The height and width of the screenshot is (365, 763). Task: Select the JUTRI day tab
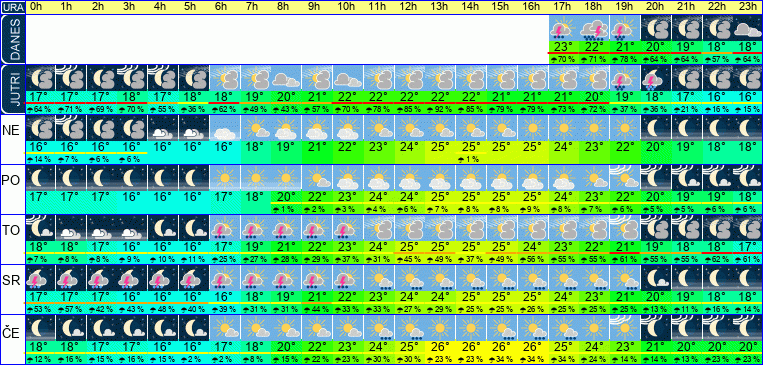(x=12, y=89)
